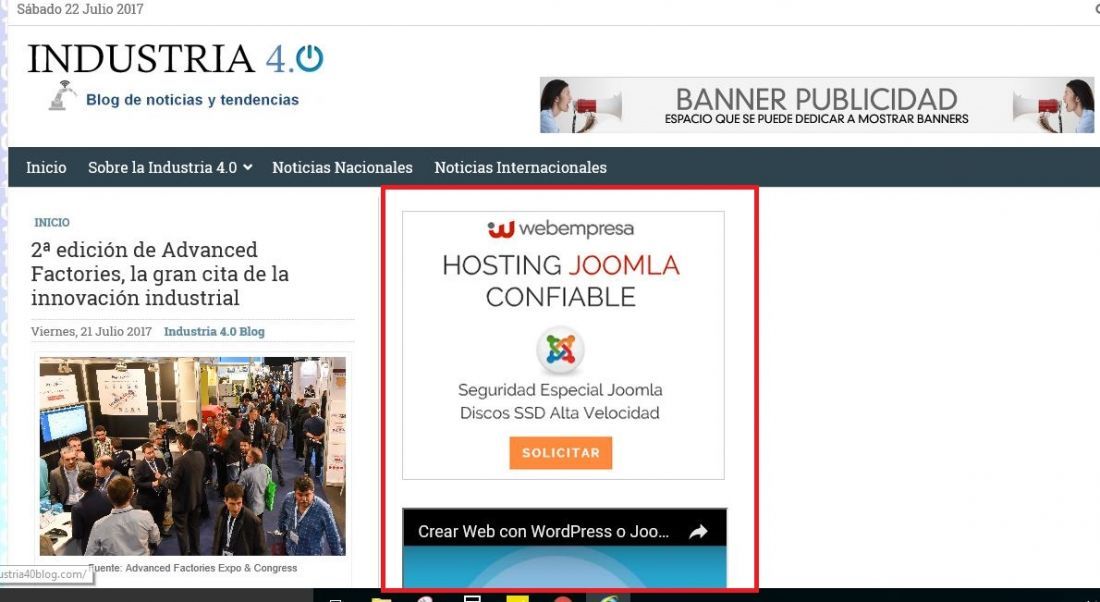Click the Seguridad Especial Joomla text
This screenshot has width=1100, height=602.
[x=560, y=390]
